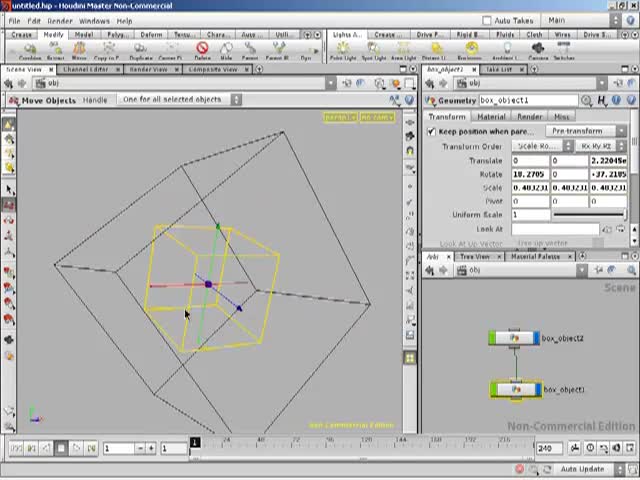Click the network editor search icon

click(x=631, y=270)
